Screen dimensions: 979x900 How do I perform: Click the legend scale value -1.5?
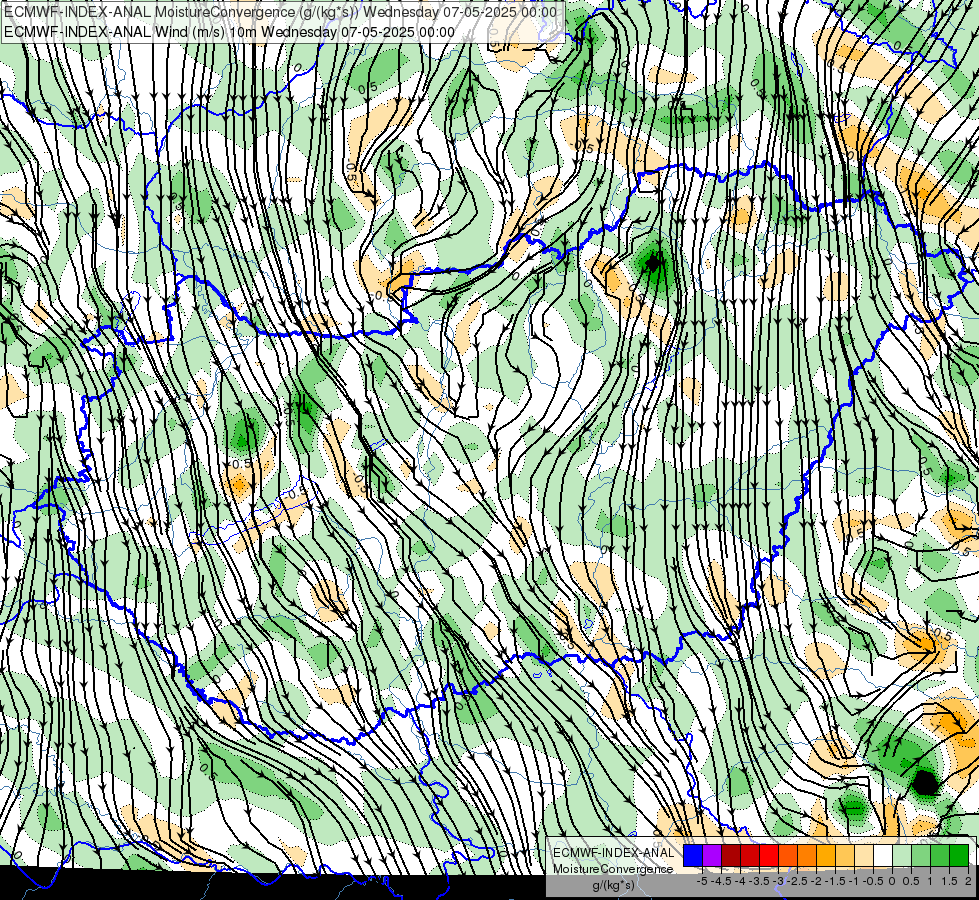835,881
